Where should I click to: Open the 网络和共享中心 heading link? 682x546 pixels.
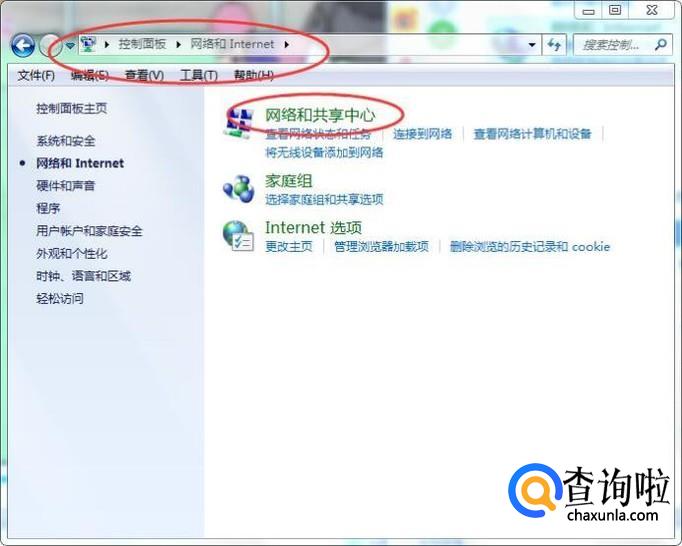point(320,115)
